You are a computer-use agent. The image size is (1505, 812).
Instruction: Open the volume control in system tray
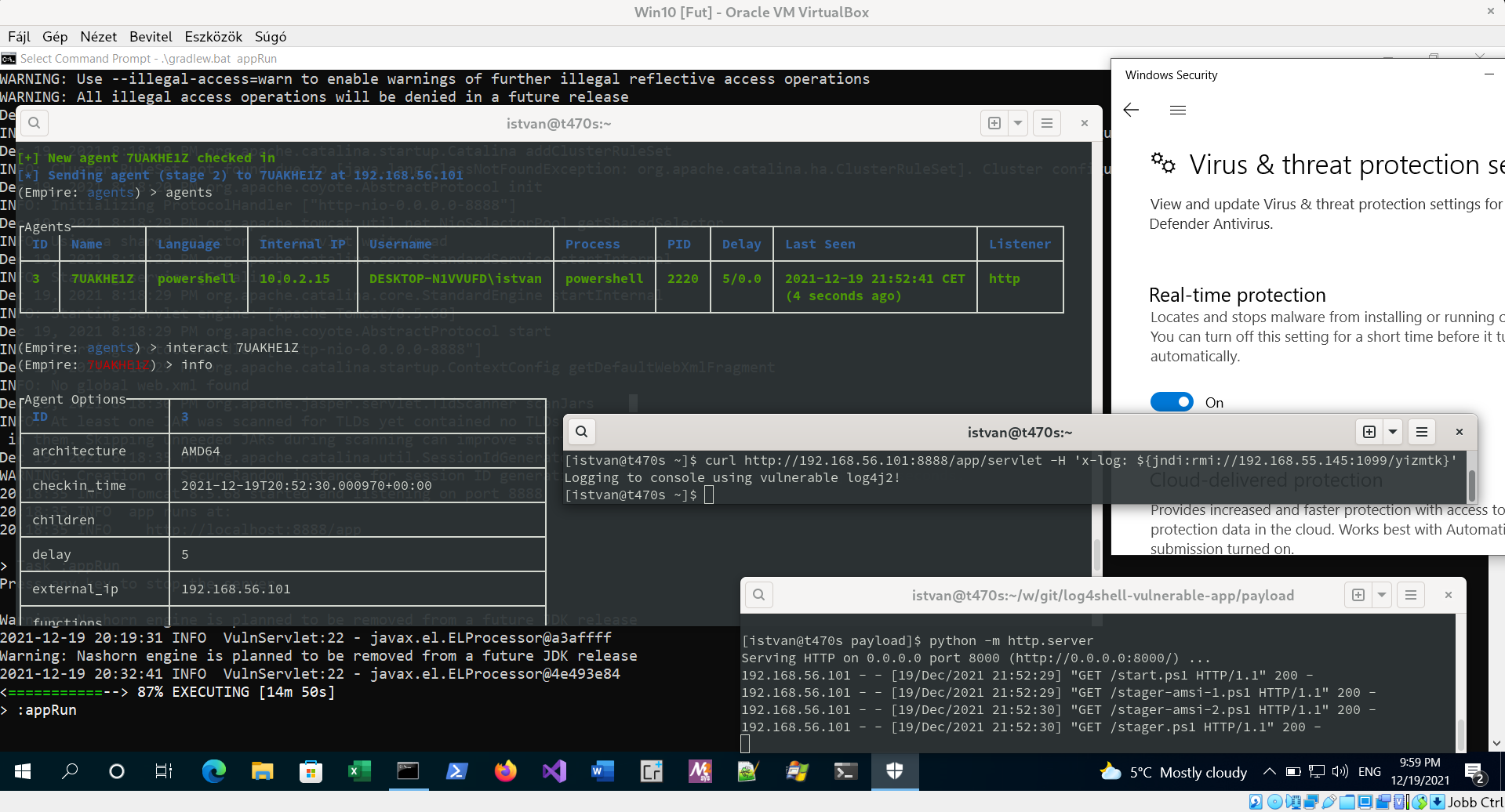(x=1340, y=772)
